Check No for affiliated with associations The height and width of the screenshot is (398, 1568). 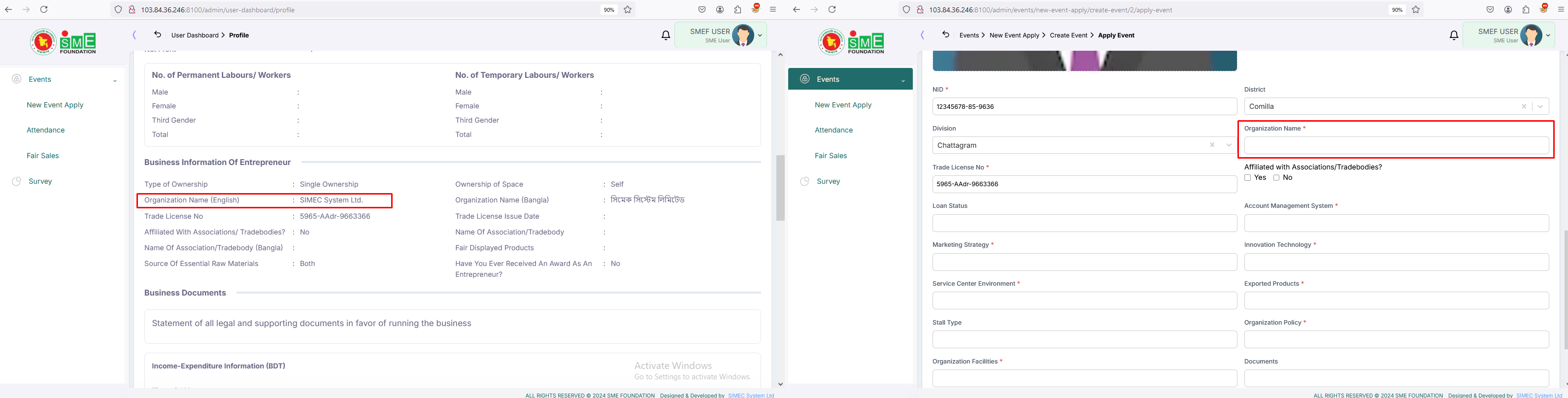[x=1276, y=178]
